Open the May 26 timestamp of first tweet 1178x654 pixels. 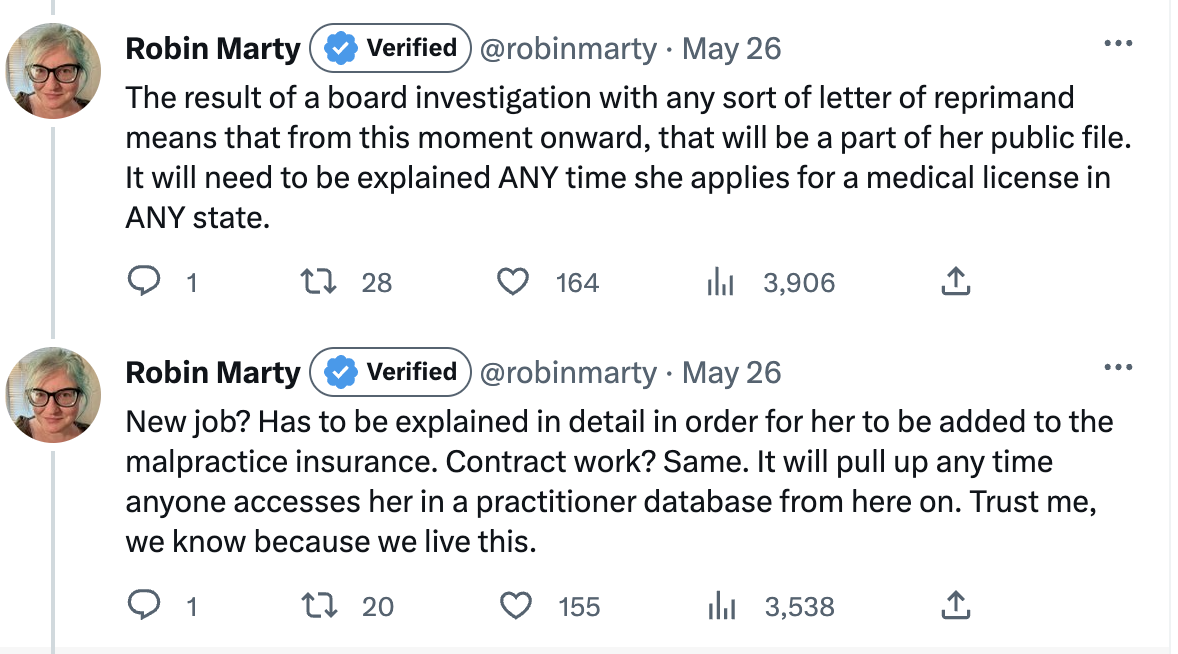point(731,49)
